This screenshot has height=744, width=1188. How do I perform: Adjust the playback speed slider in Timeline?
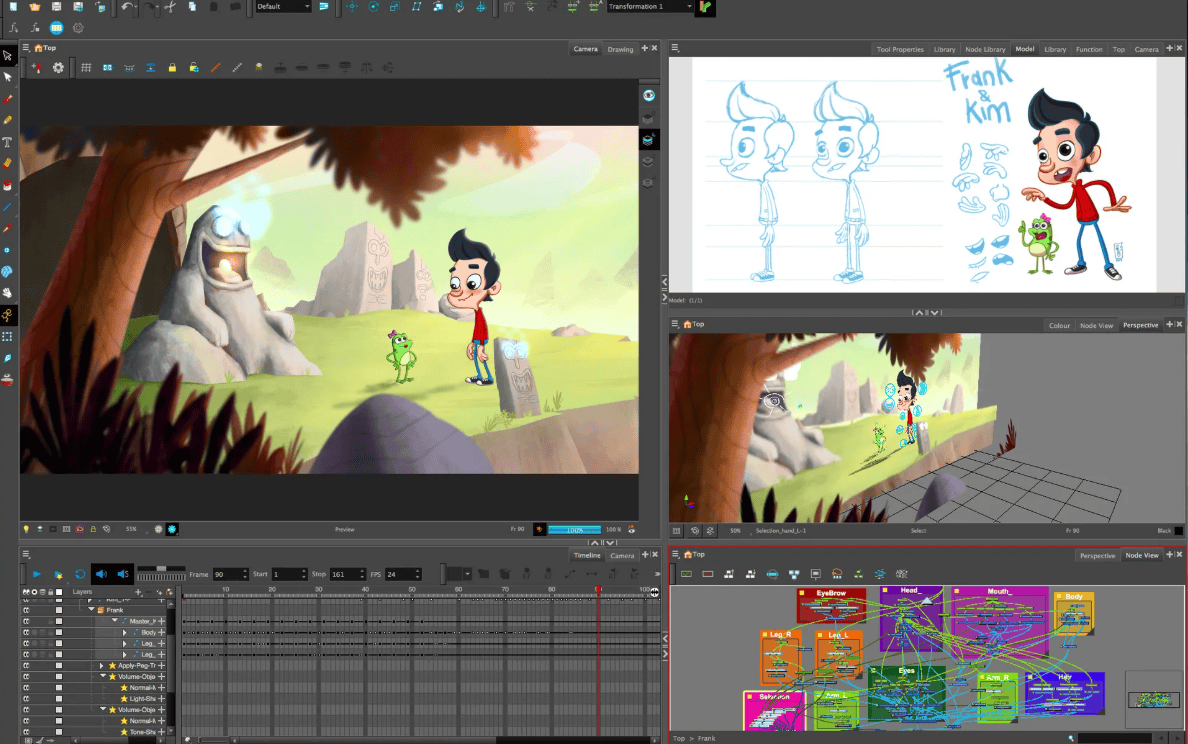click(161, 567)
